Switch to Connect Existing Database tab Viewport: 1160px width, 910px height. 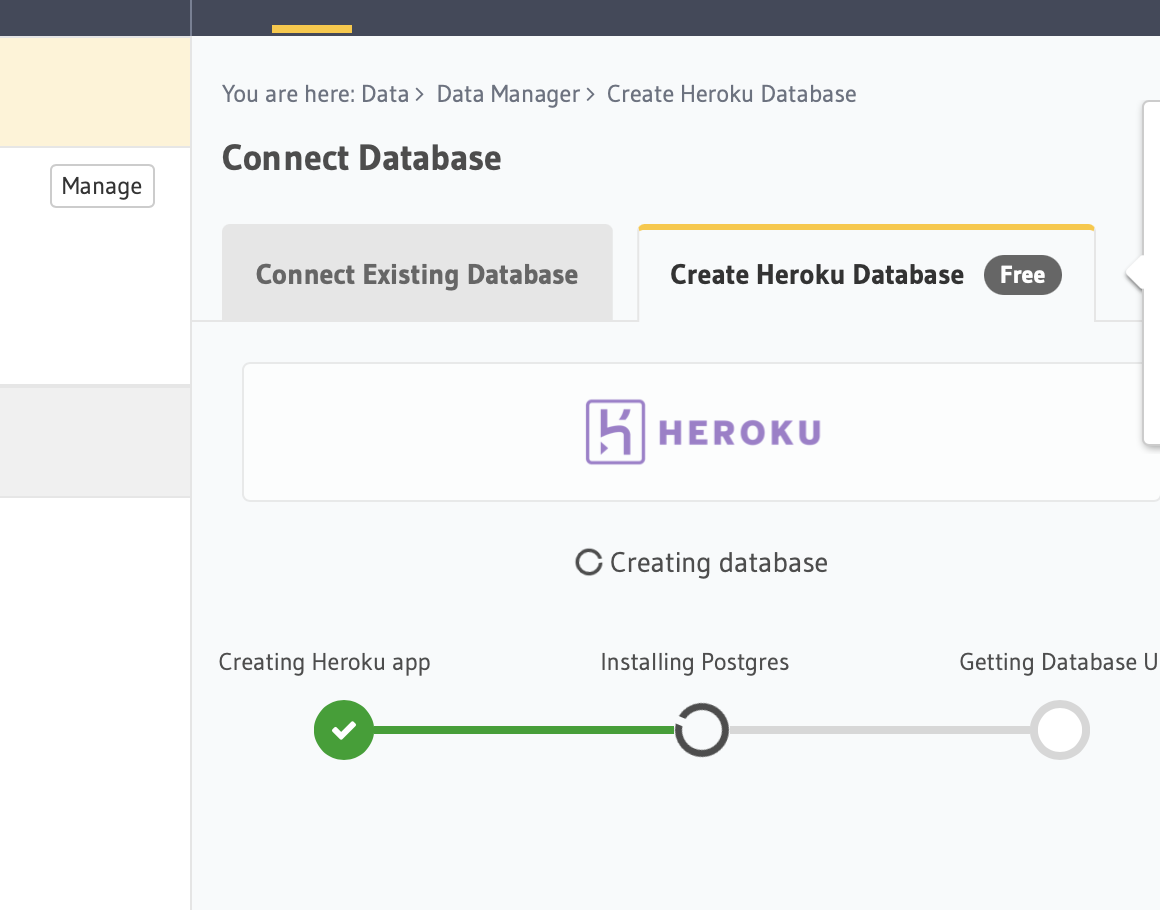(417, 273)
